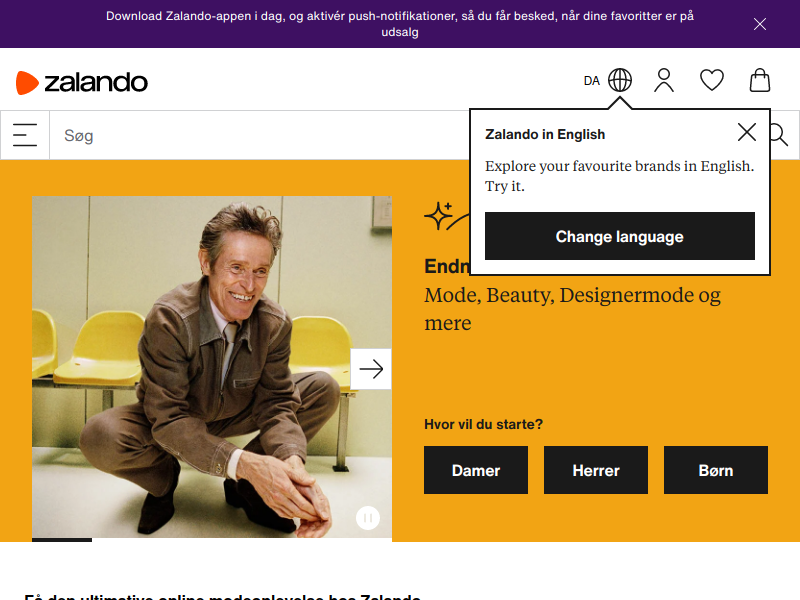Click the Change language button
The height and width of the screenshot is (600, 800).
point(620,236)
